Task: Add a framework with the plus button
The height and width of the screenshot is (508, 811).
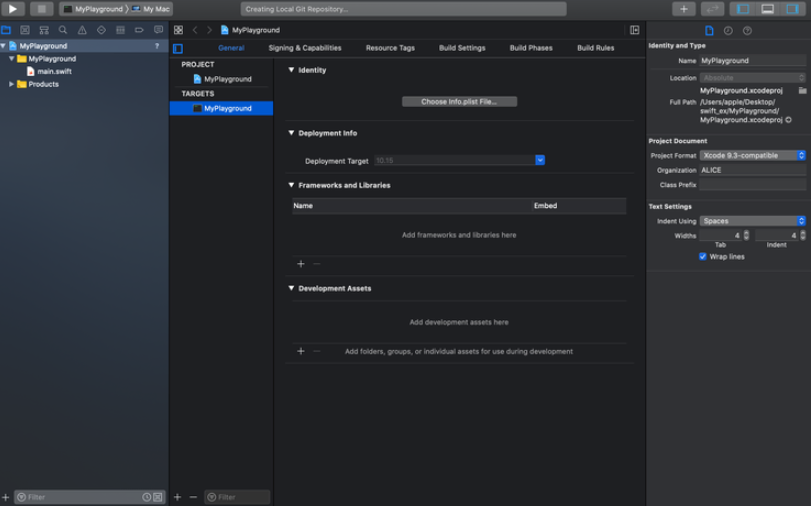Action: pos(301,264)
